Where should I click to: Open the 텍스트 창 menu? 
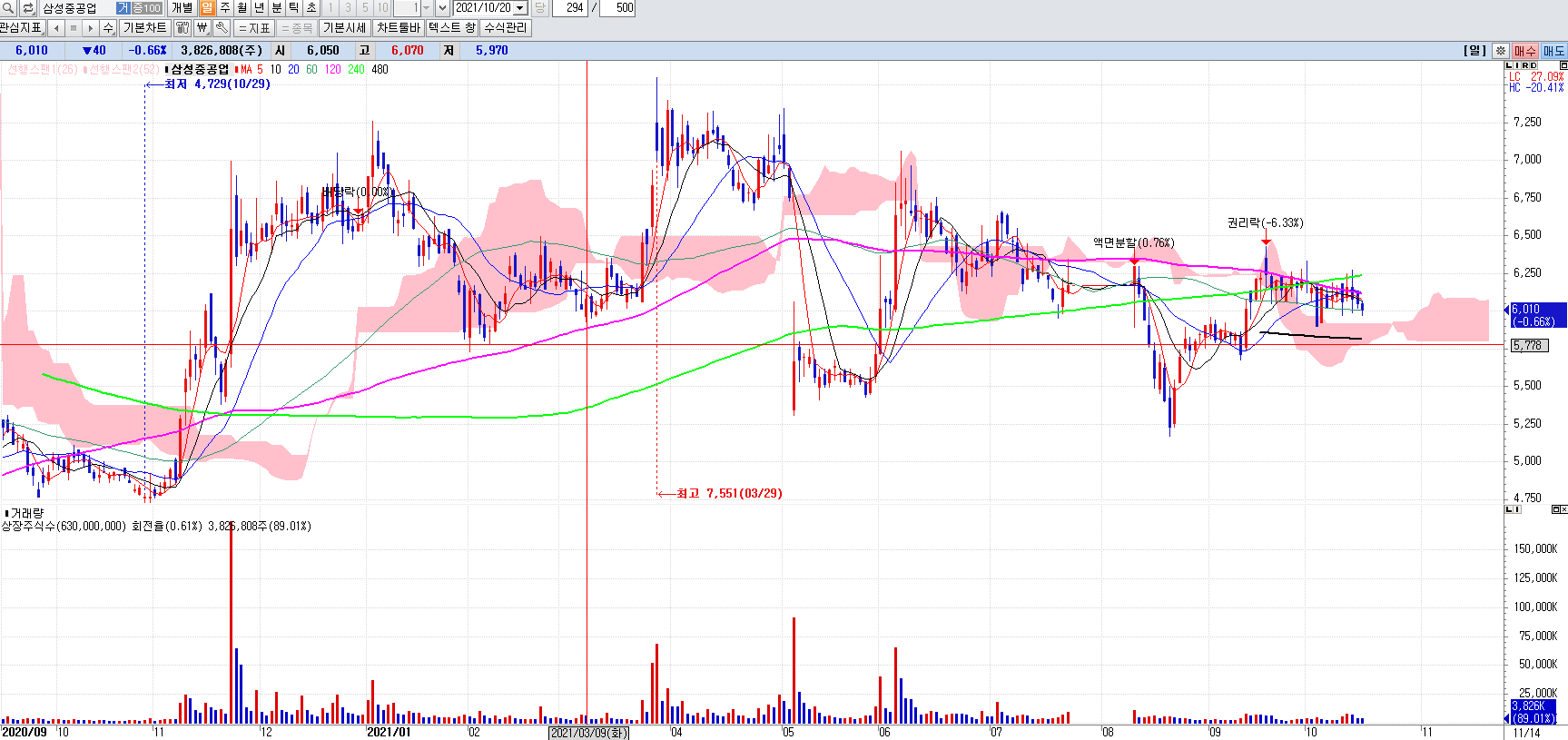point(451,28)
